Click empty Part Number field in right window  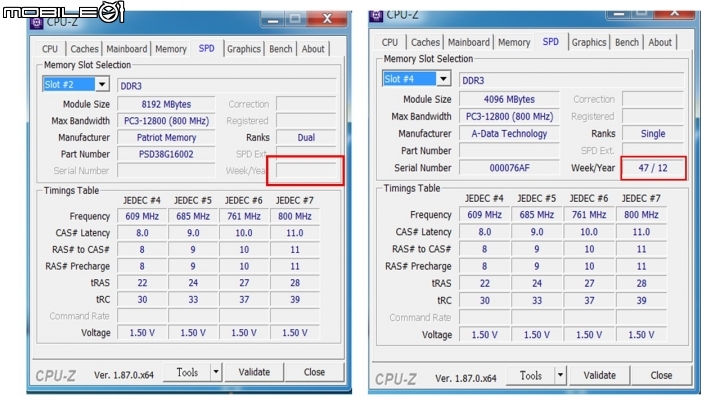point(509,151)
